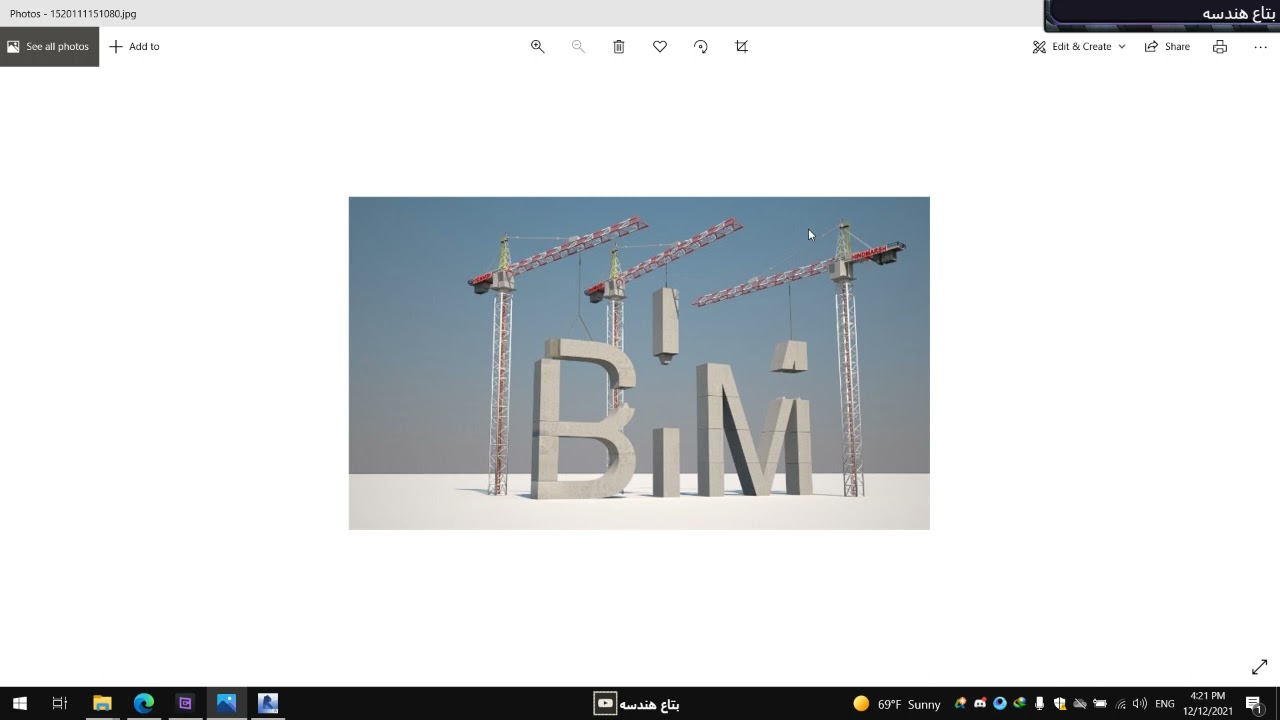This screenshot has height=720, width=1280.
Task: Launch Microsoft Edge from the taskbar
Action: coord(144,703)
